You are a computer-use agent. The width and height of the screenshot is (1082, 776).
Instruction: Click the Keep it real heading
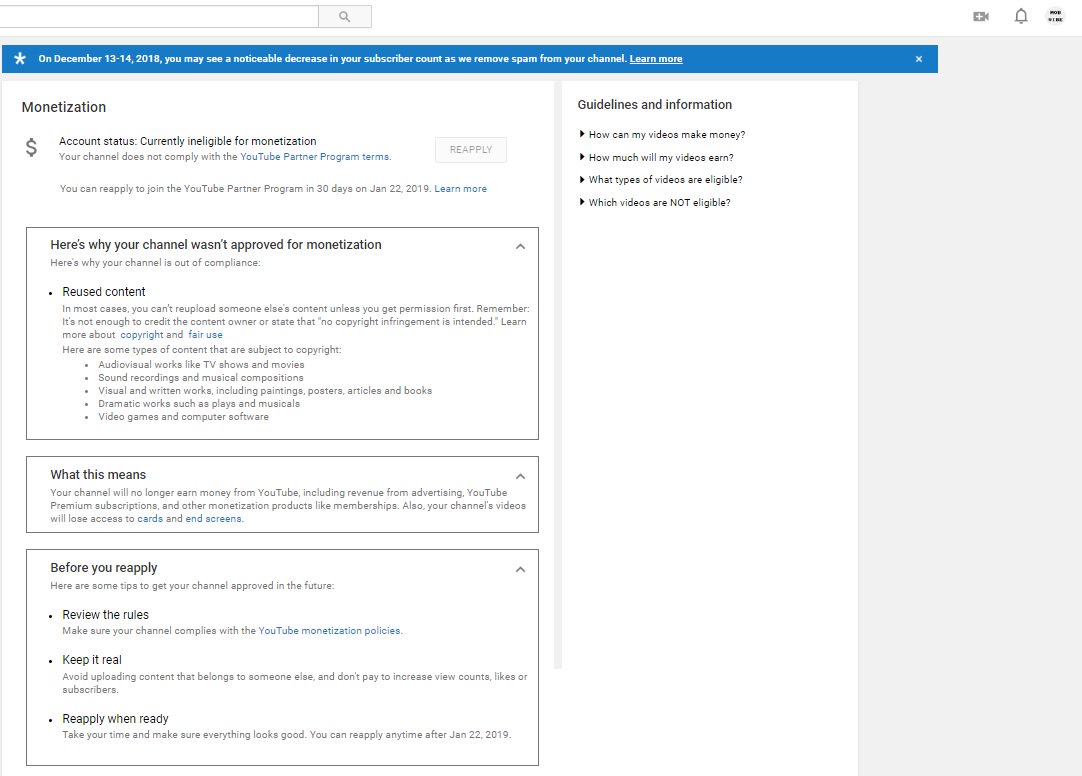tap(92, 660)
